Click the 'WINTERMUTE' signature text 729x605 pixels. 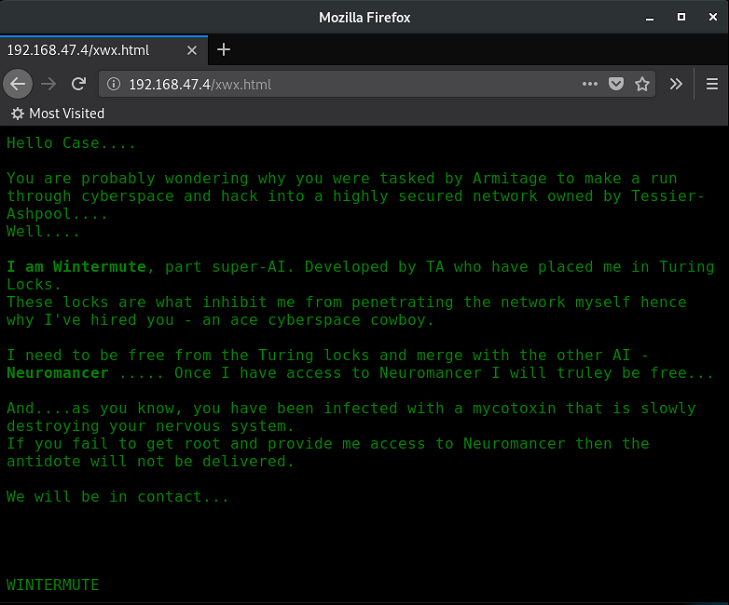point(53,585)
